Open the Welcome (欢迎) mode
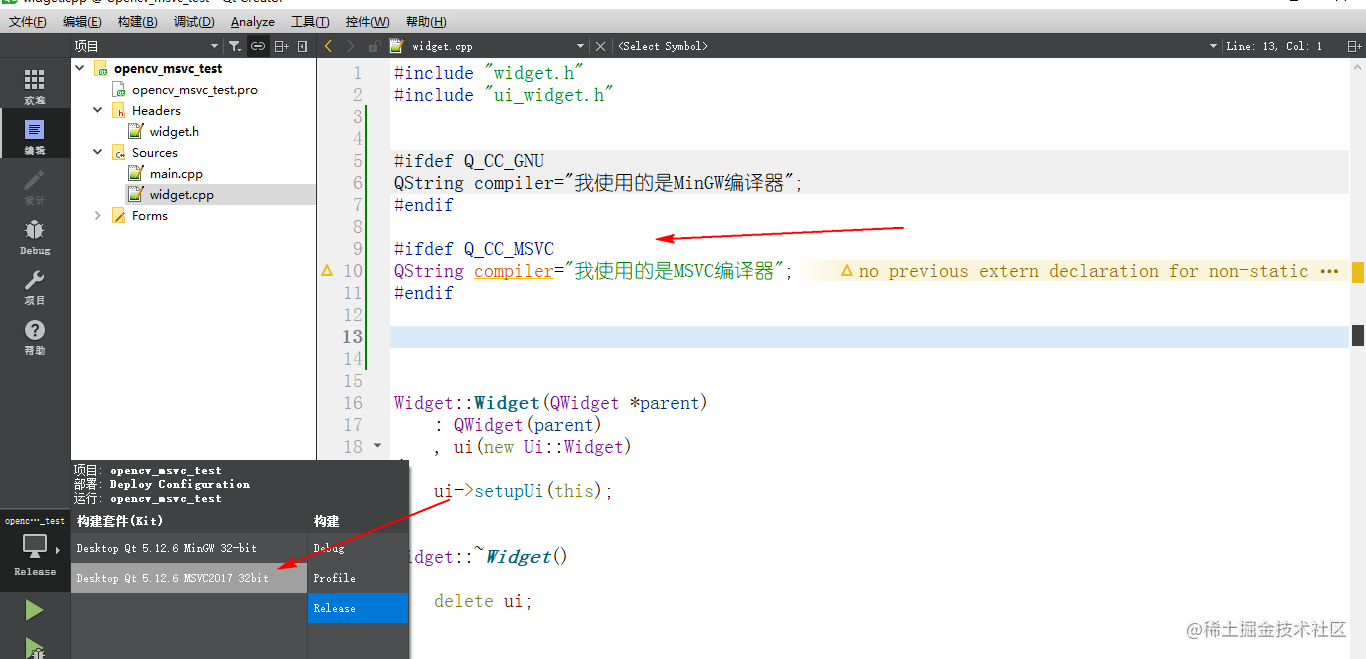The width and height of the screenshot is (1366, 659). click(35, 86)
